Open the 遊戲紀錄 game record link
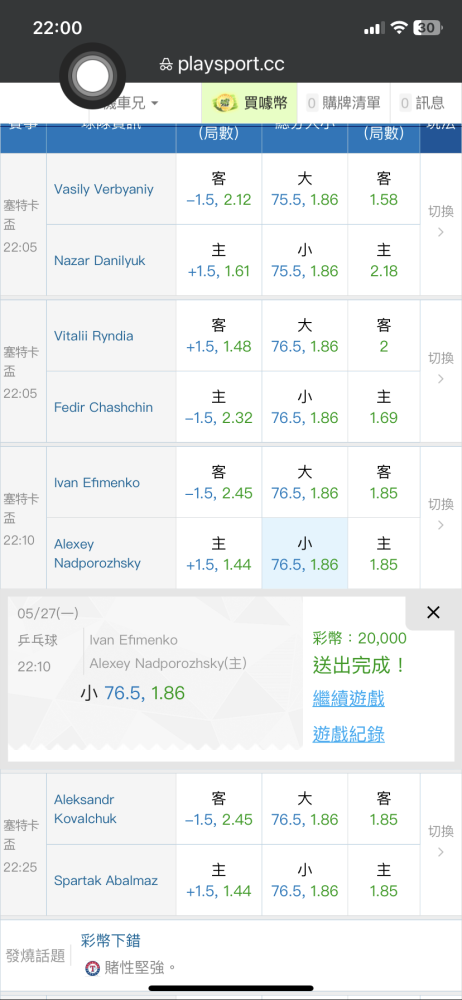Viewport: 462px width, 1000px height. [x=348, y=735]
